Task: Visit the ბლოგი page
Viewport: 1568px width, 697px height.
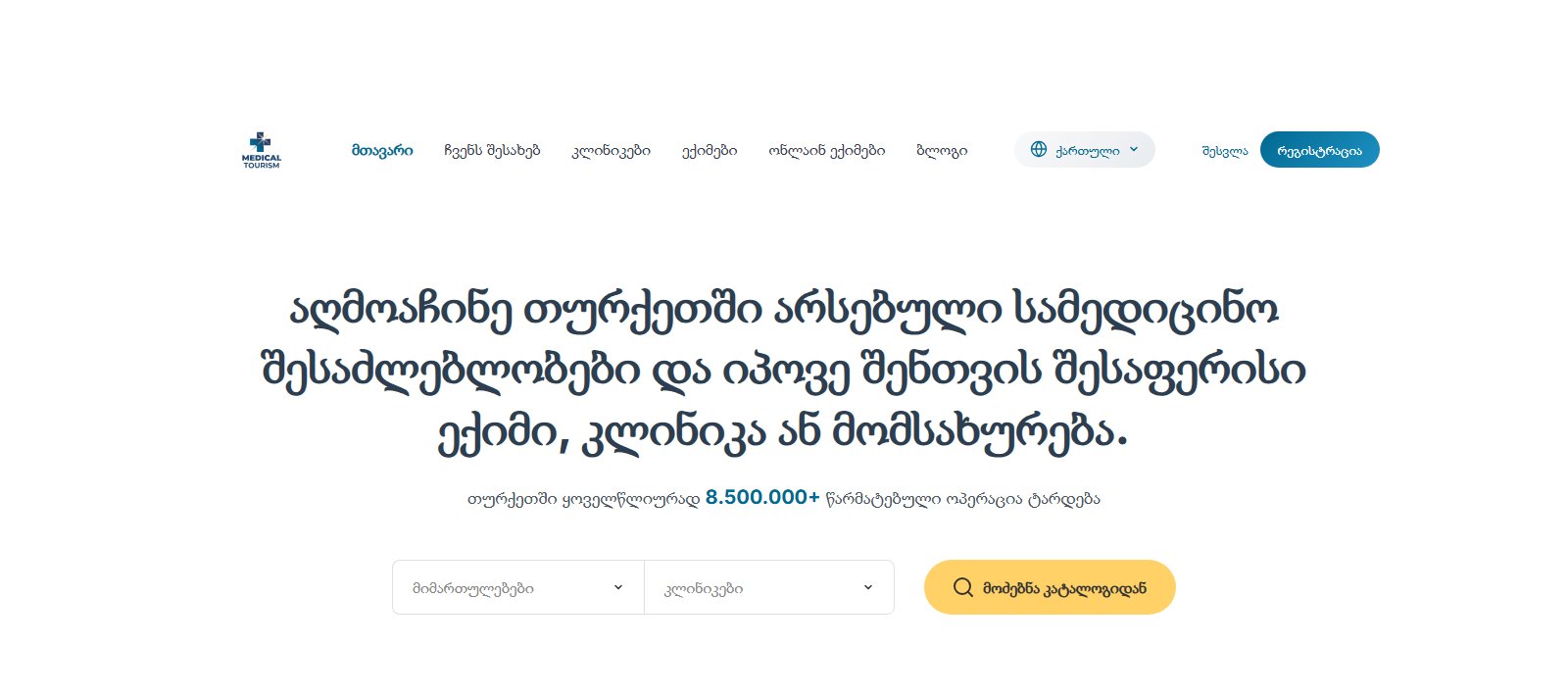Action: [x=942, y=150]
